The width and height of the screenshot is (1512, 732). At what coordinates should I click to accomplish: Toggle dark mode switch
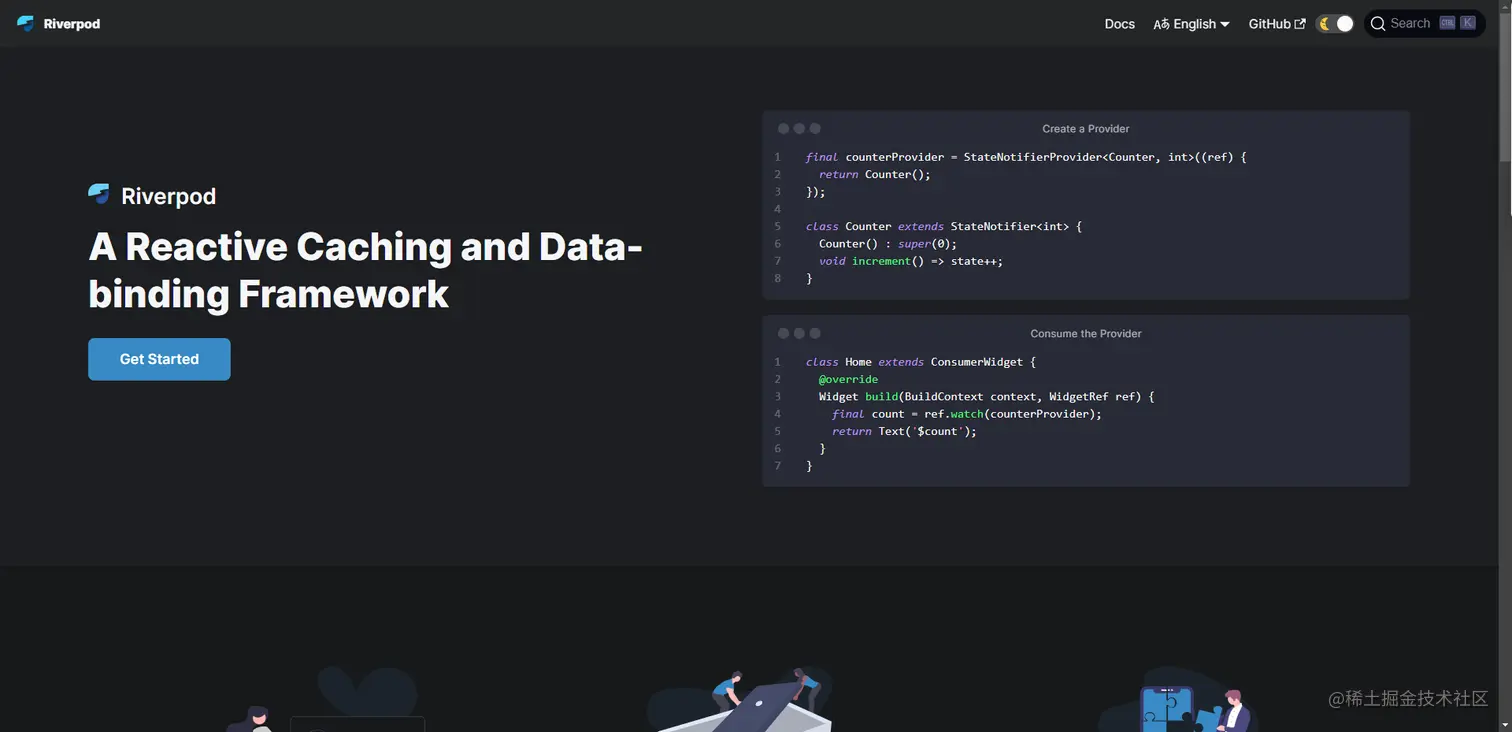(x=1335, y=24)
